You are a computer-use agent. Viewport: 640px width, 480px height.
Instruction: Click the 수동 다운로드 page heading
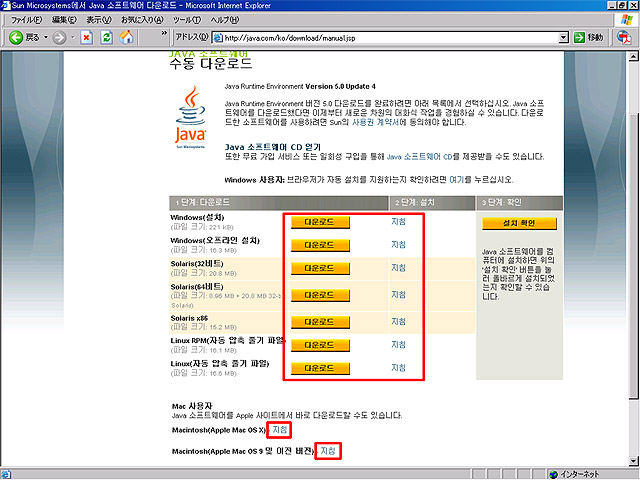[211, 64]
